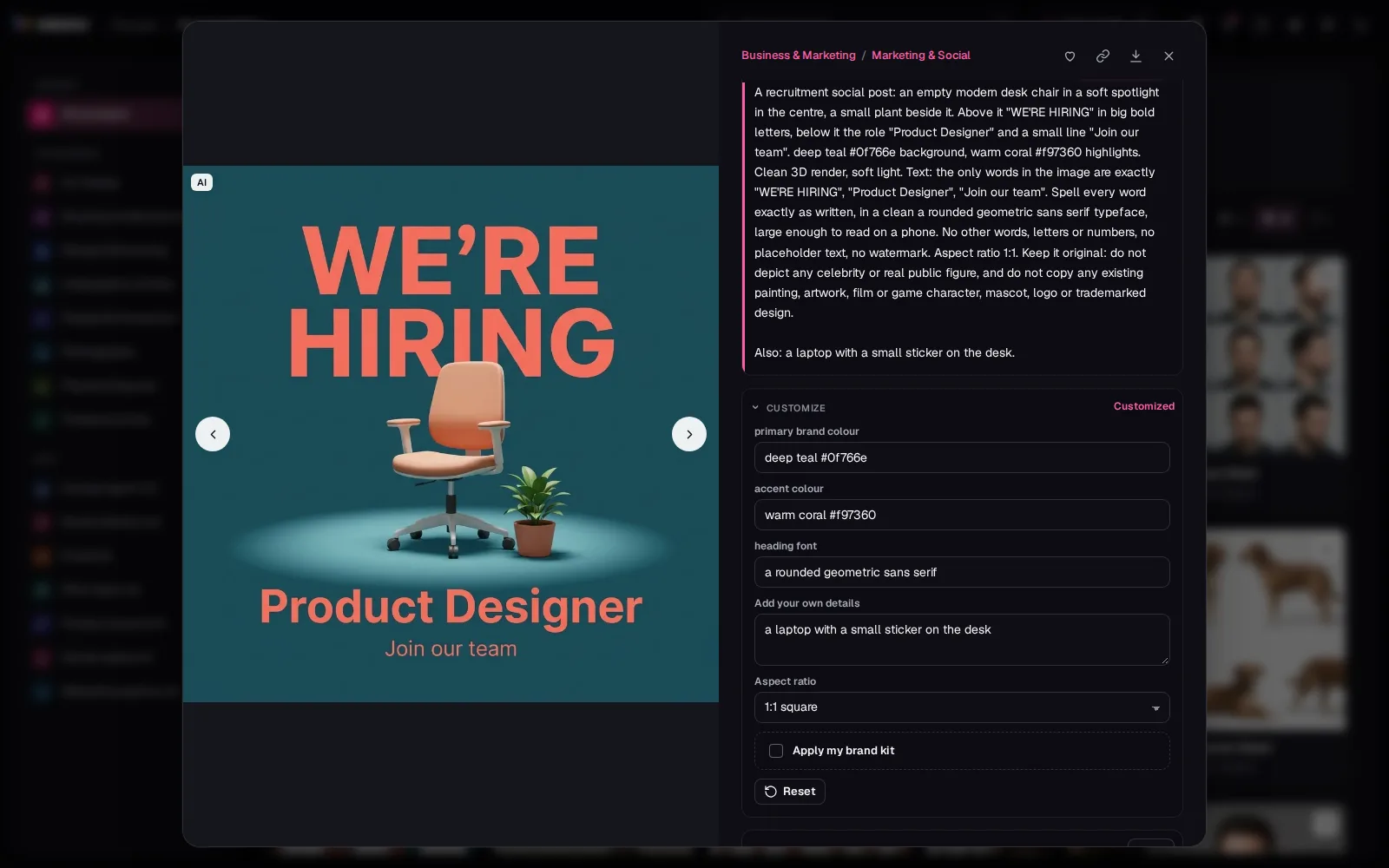Image resolution: width=1389 pixels, height=868 pixels.
Task: Click the Customized status label
Action: point(1143,406)
